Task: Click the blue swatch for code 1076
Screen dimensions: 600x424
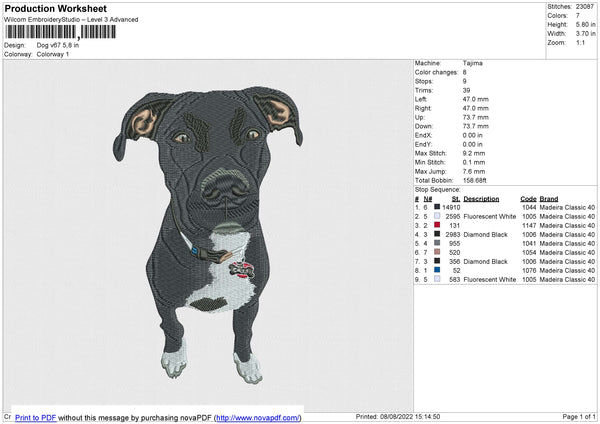Action: (437, 270)
